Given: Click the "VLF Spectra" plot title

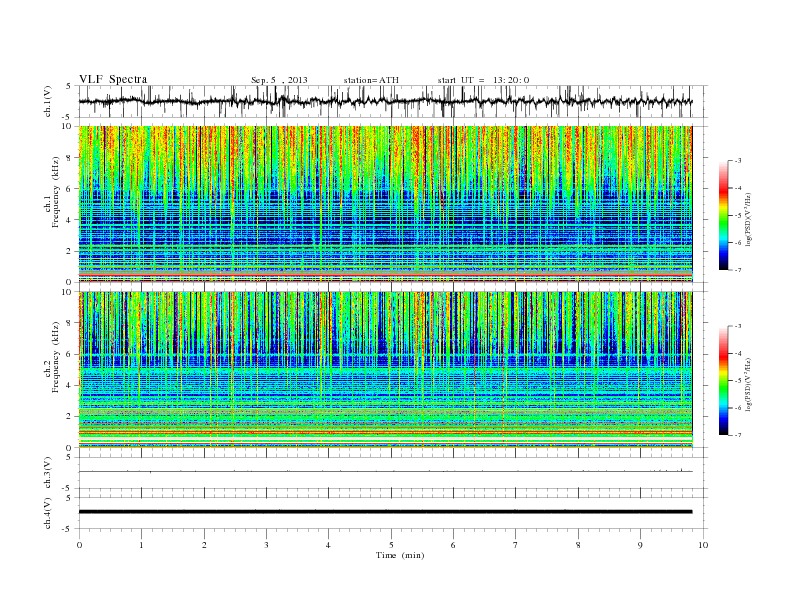Looking at the screenshot, I should click(113, 79).
